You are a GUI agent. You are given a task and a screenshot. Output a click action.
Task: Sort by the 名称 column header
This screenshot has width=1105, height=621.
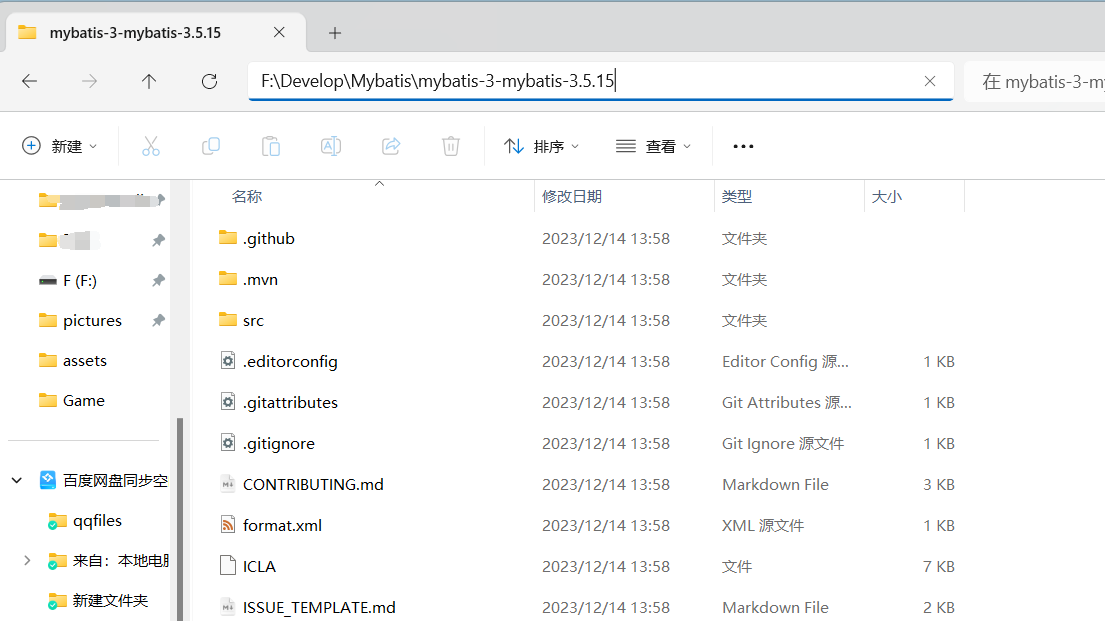[247, 197]
